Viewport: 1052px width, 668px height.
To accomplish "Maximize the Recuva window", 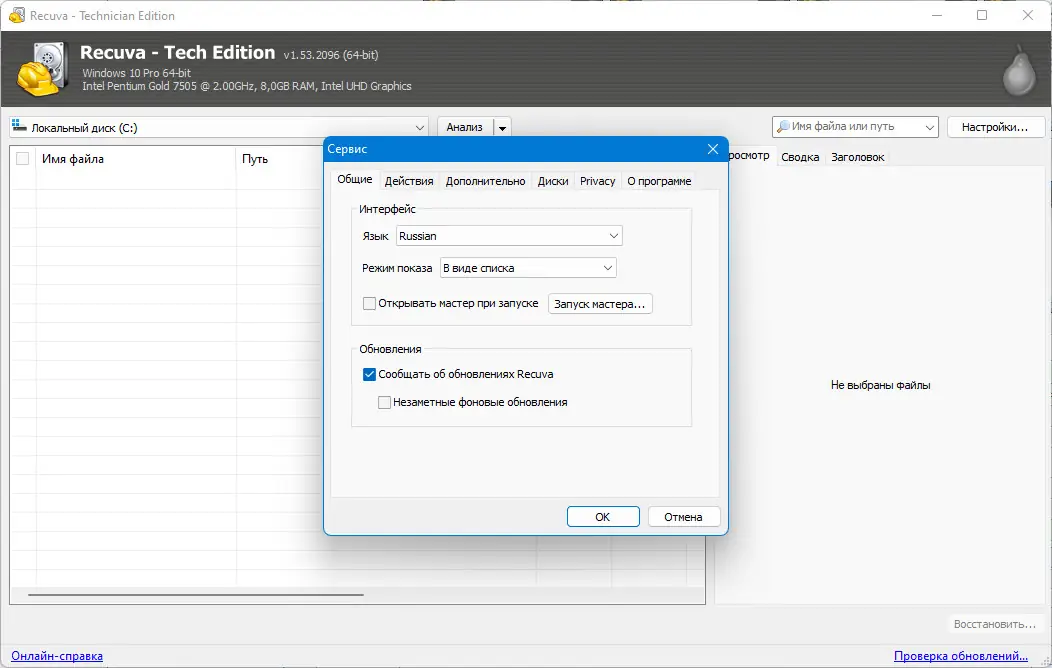I will [x=982, y=15].
